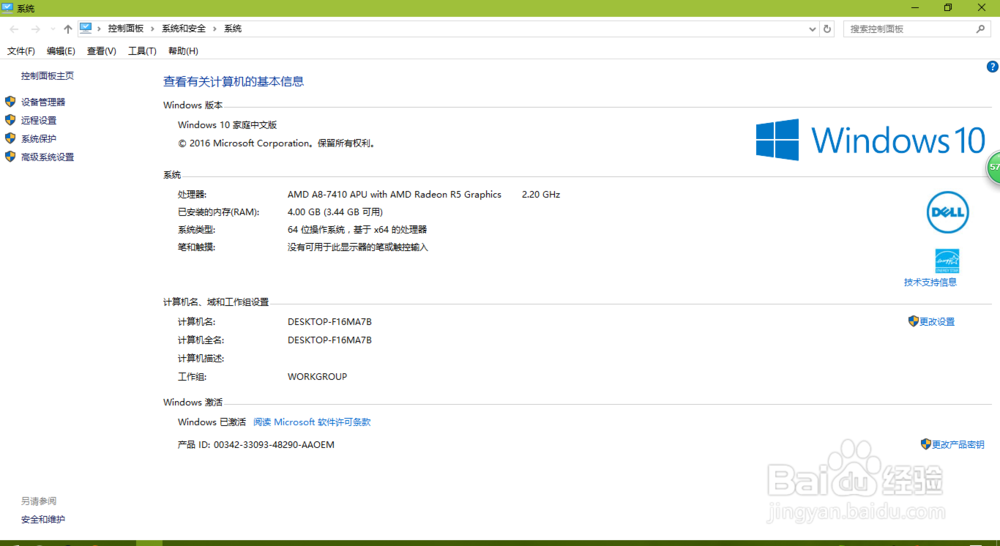Open the 工具(T) menu
The image size is (1000, 546).
[142, 51]
